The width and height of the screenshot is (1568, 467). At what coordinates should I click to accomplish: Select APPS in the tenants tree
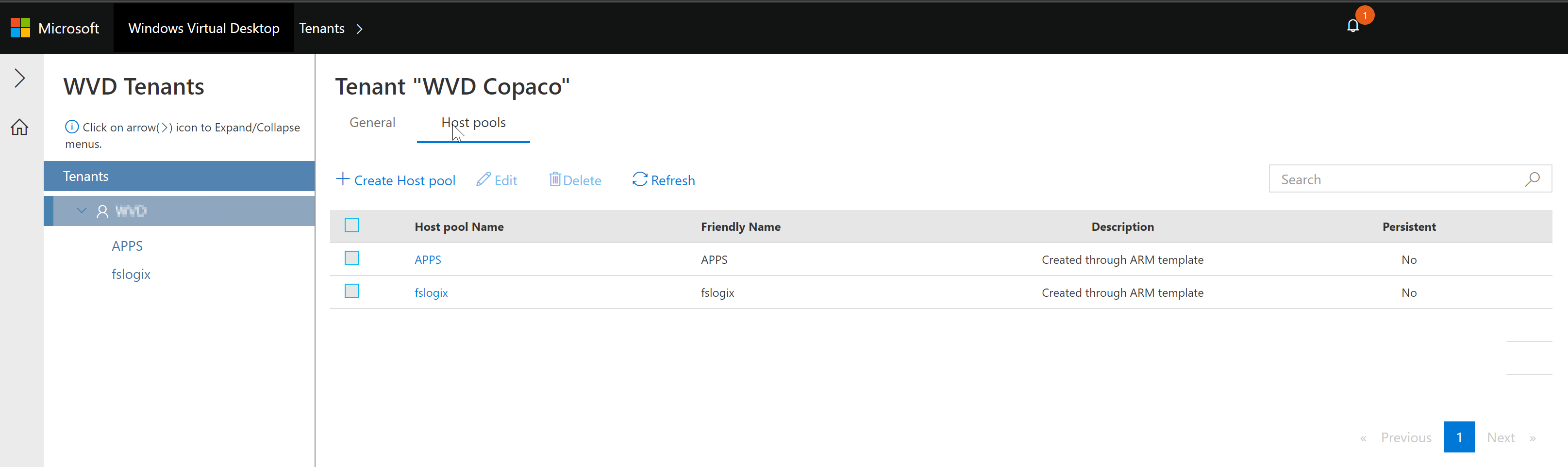click(x=127, y=246)
